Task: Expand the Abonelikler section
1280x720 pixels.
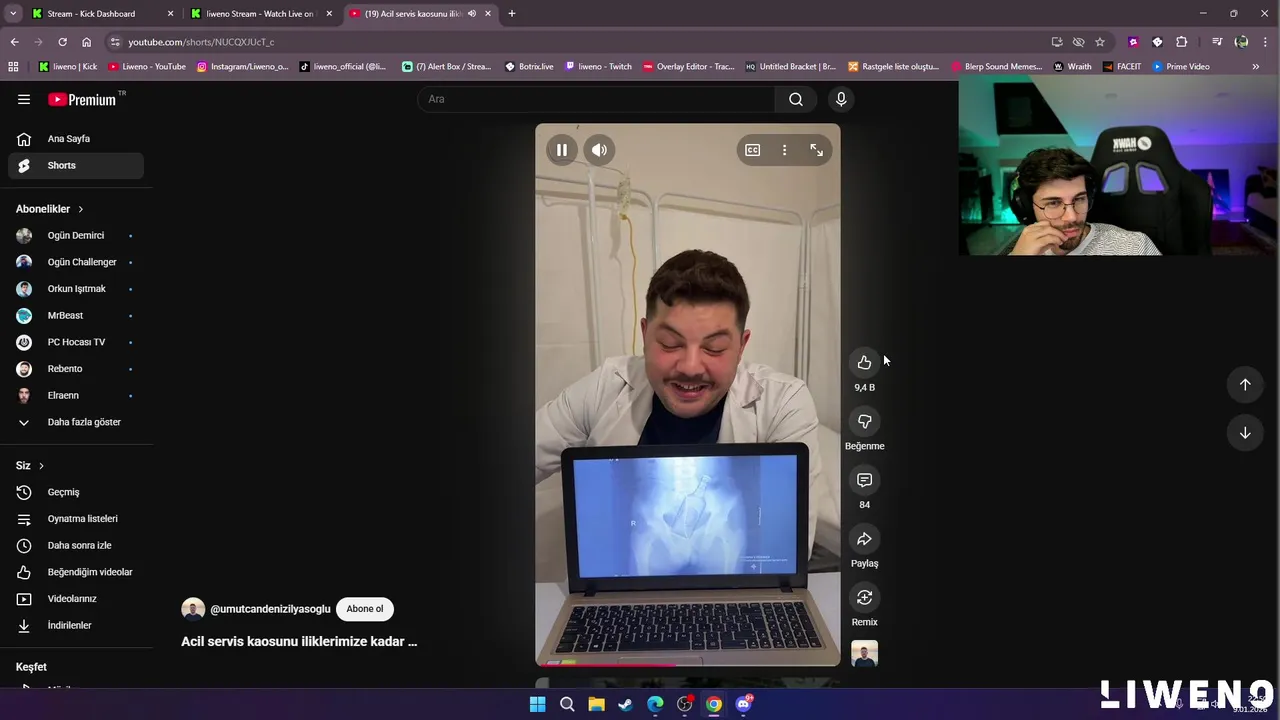Action: 50,209
